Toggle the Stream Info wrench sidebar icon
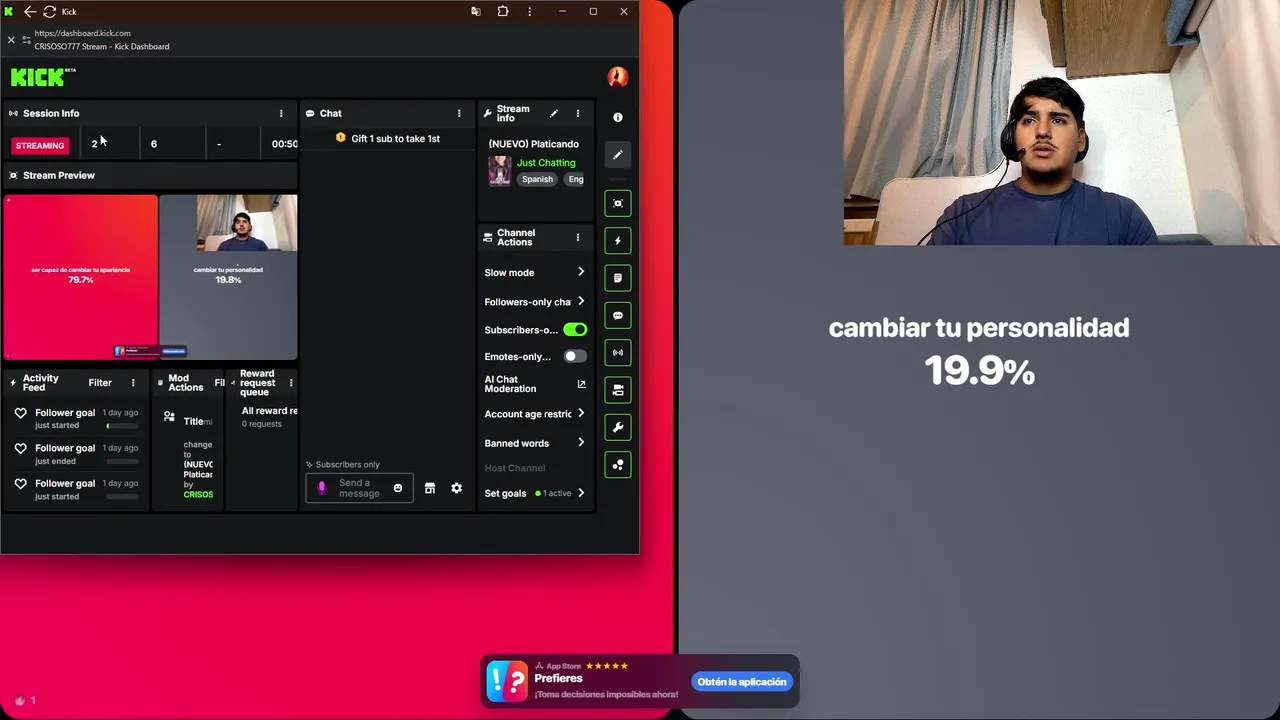Image resolution: width=1280 pixels, height=720 pixels. coord(618,428)
